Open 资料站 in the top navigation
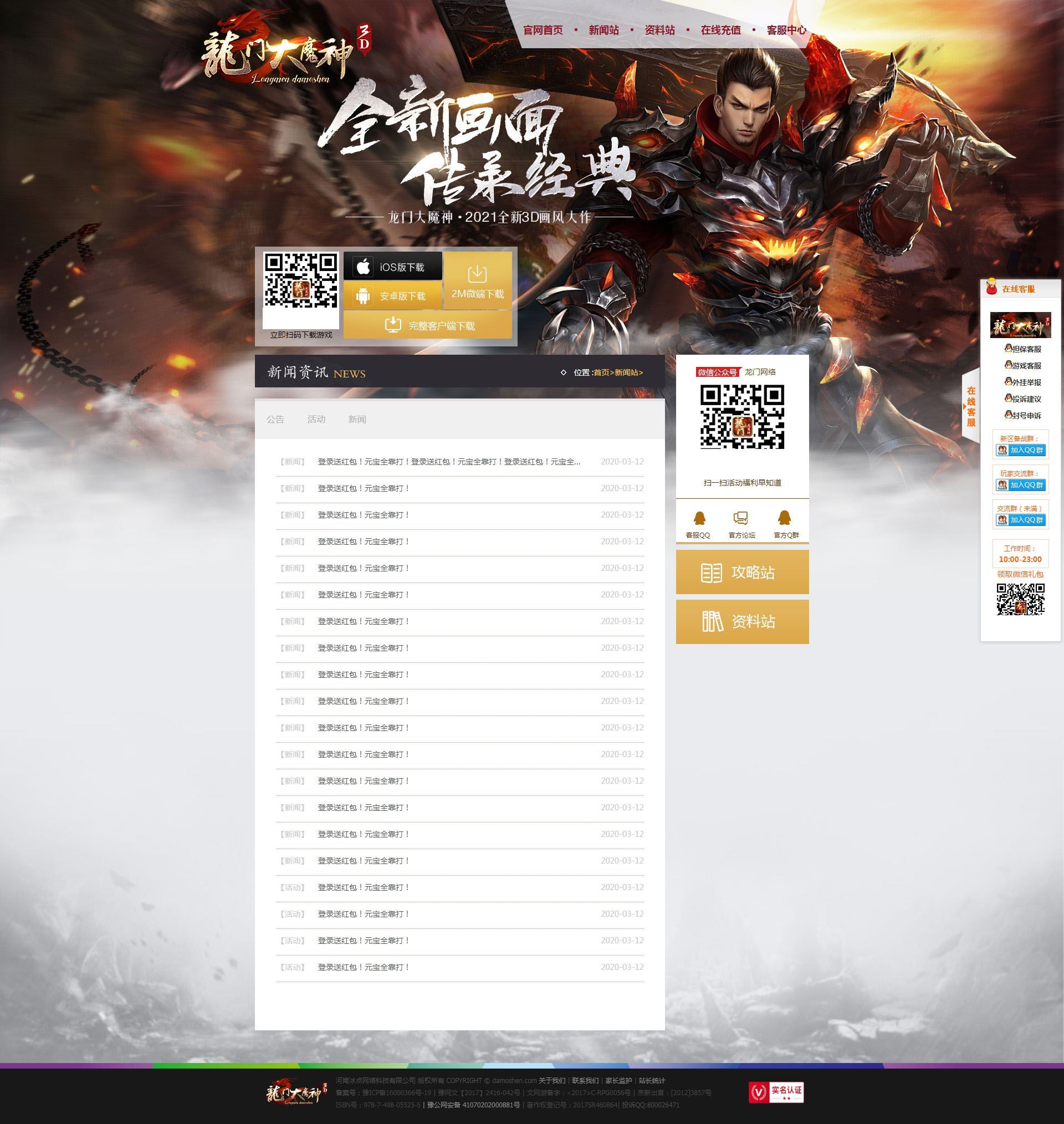The height and width of the screenshot is (1124, 1064). [x=659, y=30]
